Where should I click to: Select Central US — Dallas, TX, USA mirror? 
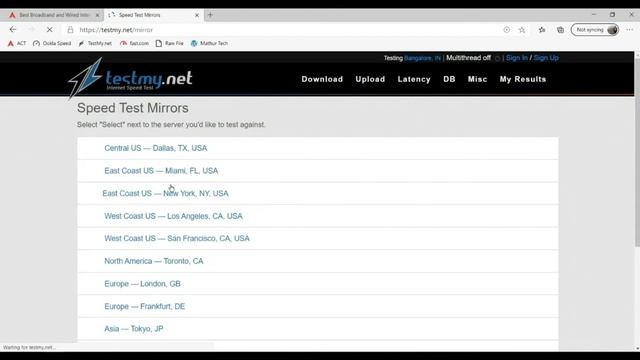[156, 148]
